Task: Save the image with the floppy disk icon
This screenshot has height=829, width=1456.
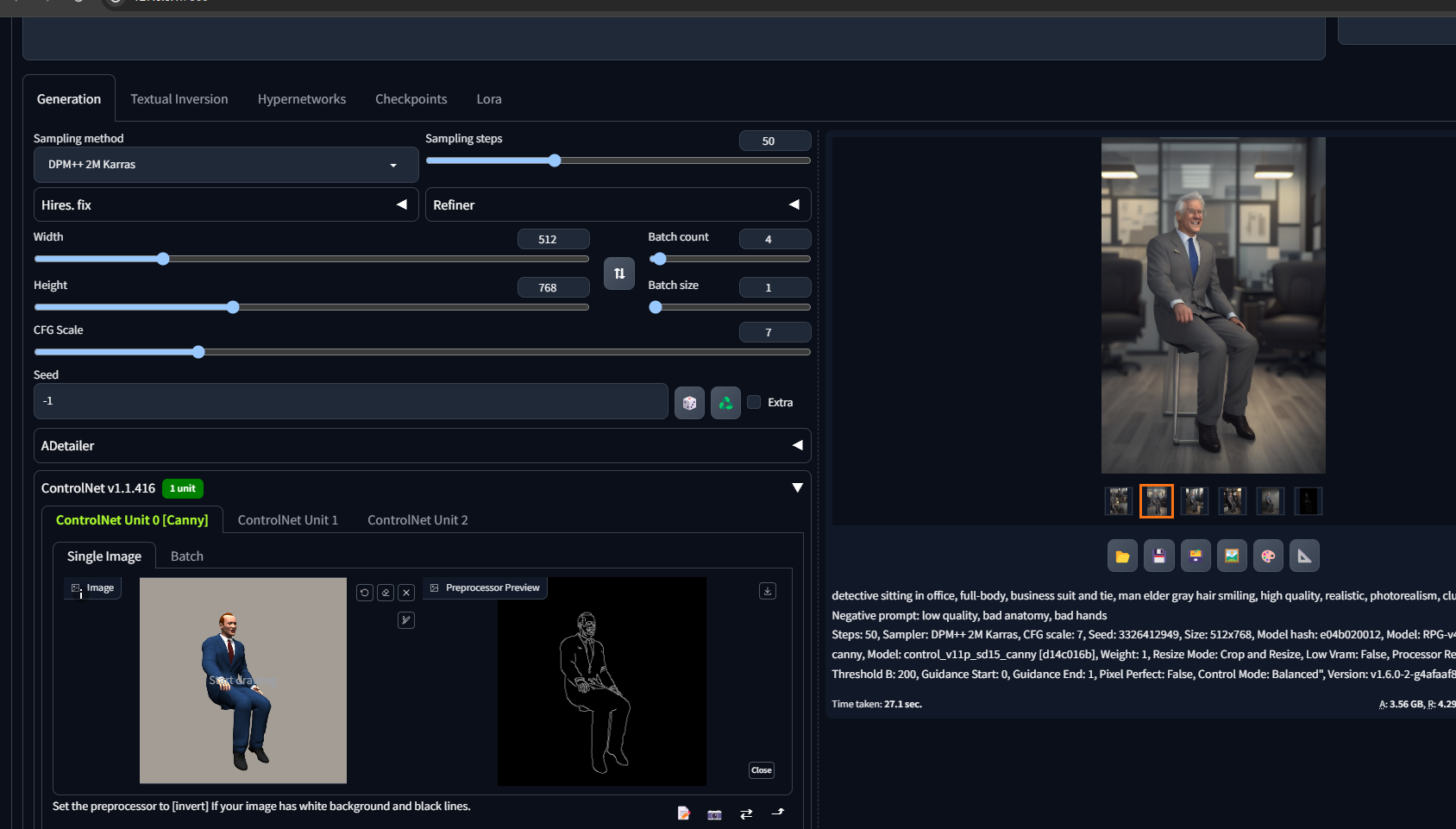Action: 1159,556
